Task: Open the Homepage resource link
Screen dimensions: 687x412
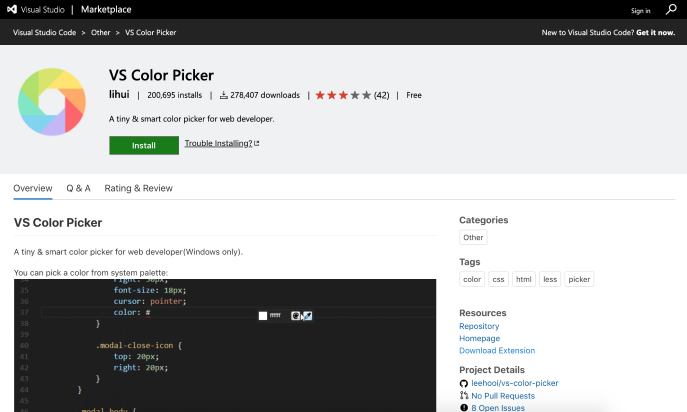Action: 479,338
